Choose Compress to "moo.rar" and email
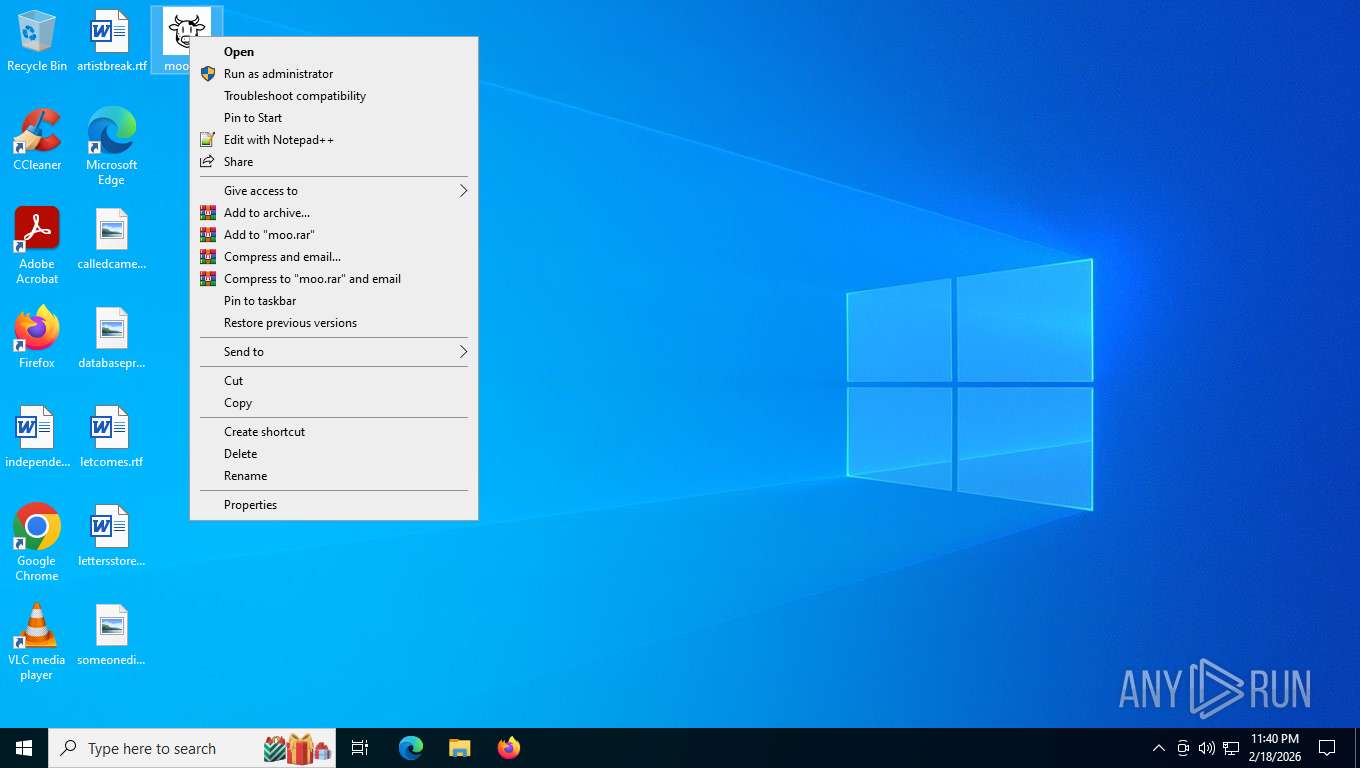The height and width of the screenshot is (768, 1360). tap(334, 279)
